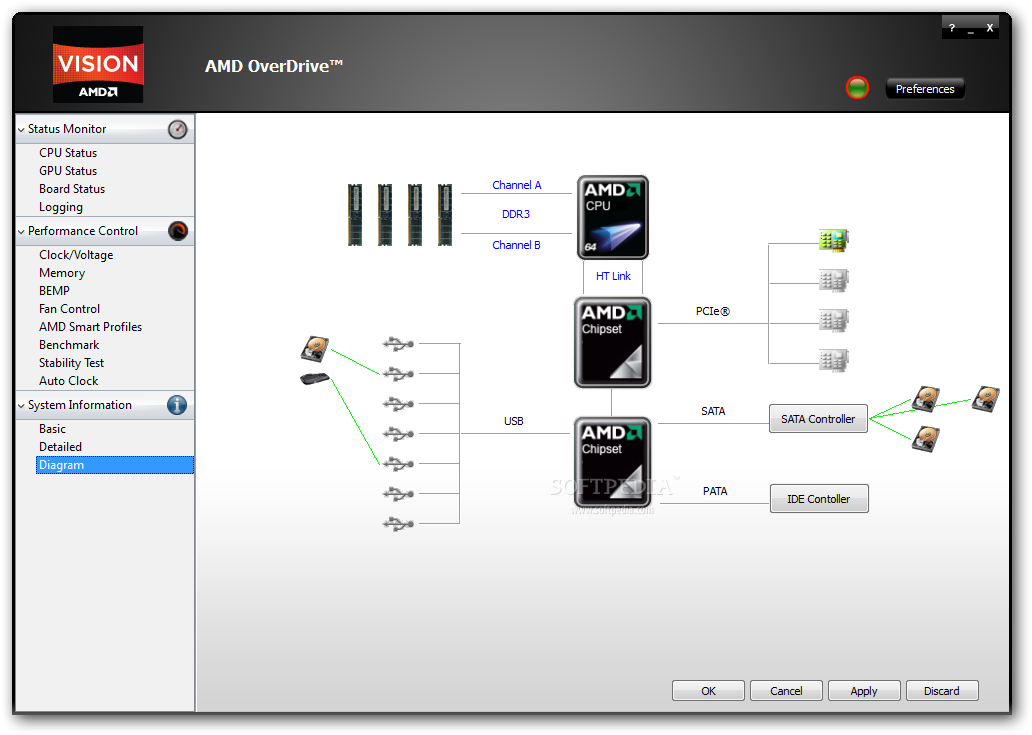
Task: Click the Channel A label
Action: [517, 186]
